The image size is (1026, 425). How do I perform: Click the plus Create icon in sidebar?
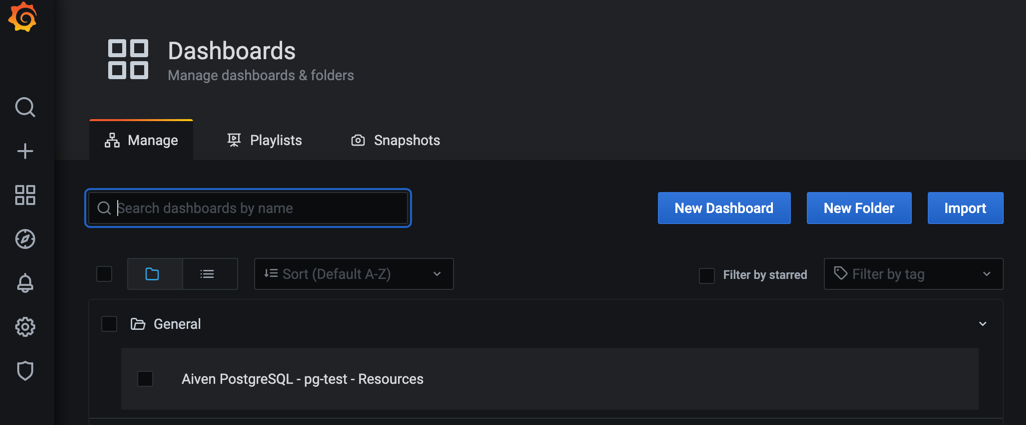click(x=25, y=151)
